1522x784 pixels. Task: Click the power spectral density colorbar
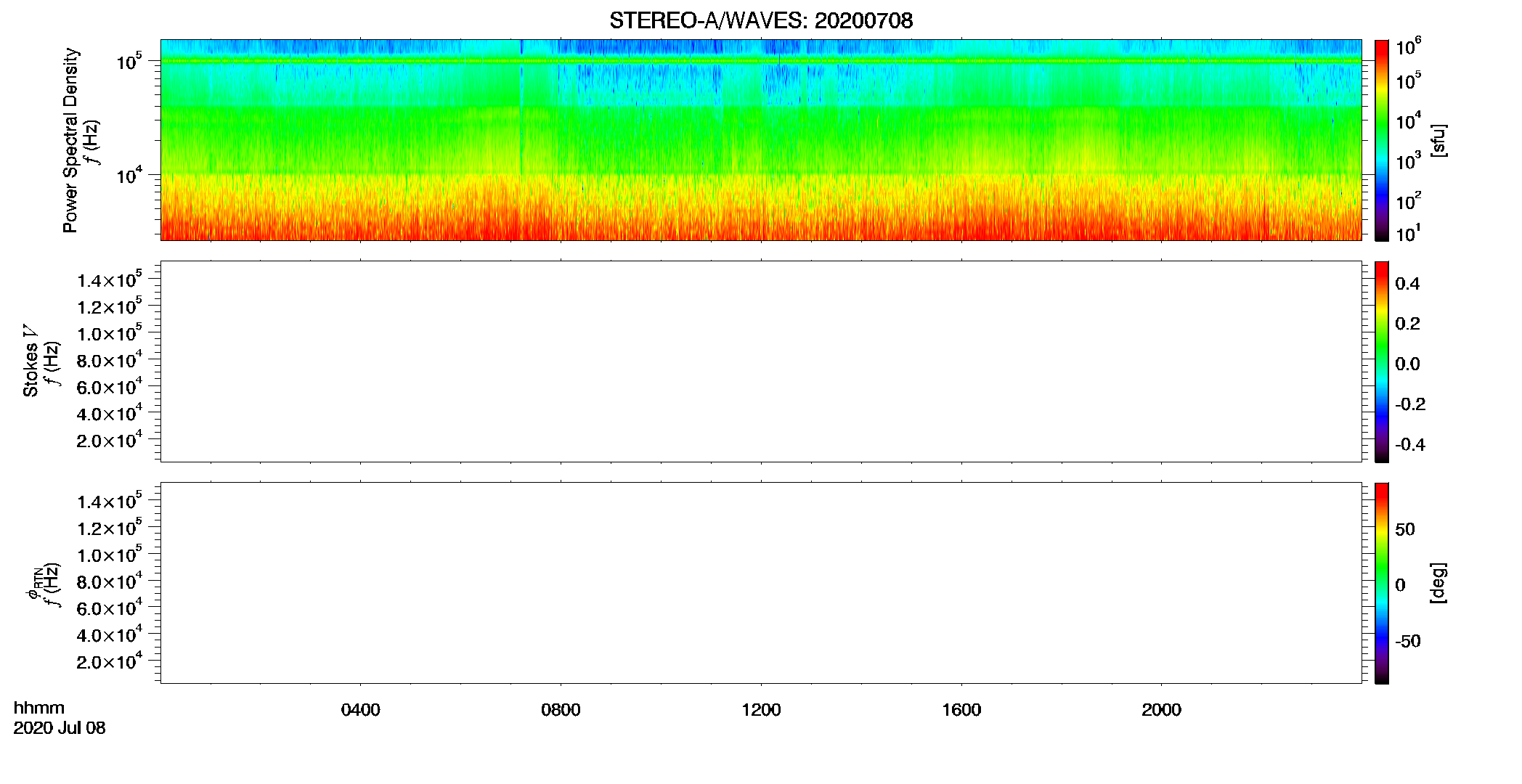pyautogui.click(x=1382, y=140)
